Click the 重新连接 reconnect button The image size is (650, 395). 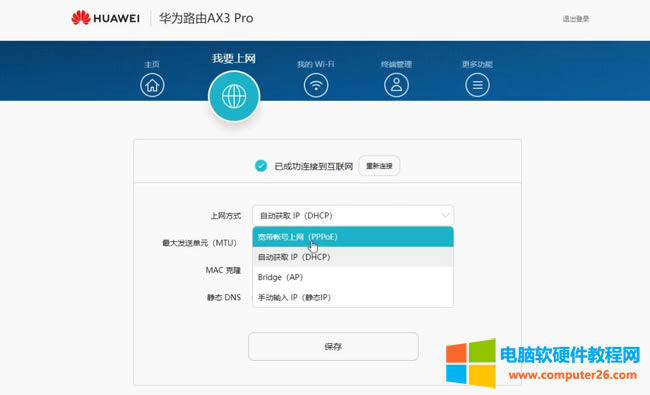[379, 166]
